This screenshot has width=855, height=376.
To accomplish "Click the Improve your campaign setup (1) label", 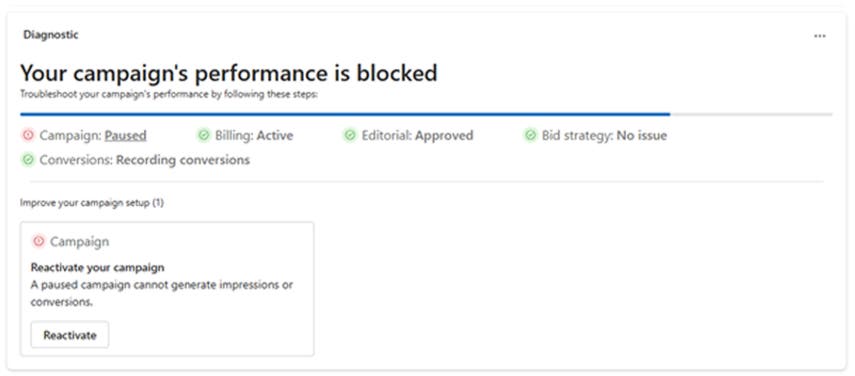I will (x=92, y=203).
